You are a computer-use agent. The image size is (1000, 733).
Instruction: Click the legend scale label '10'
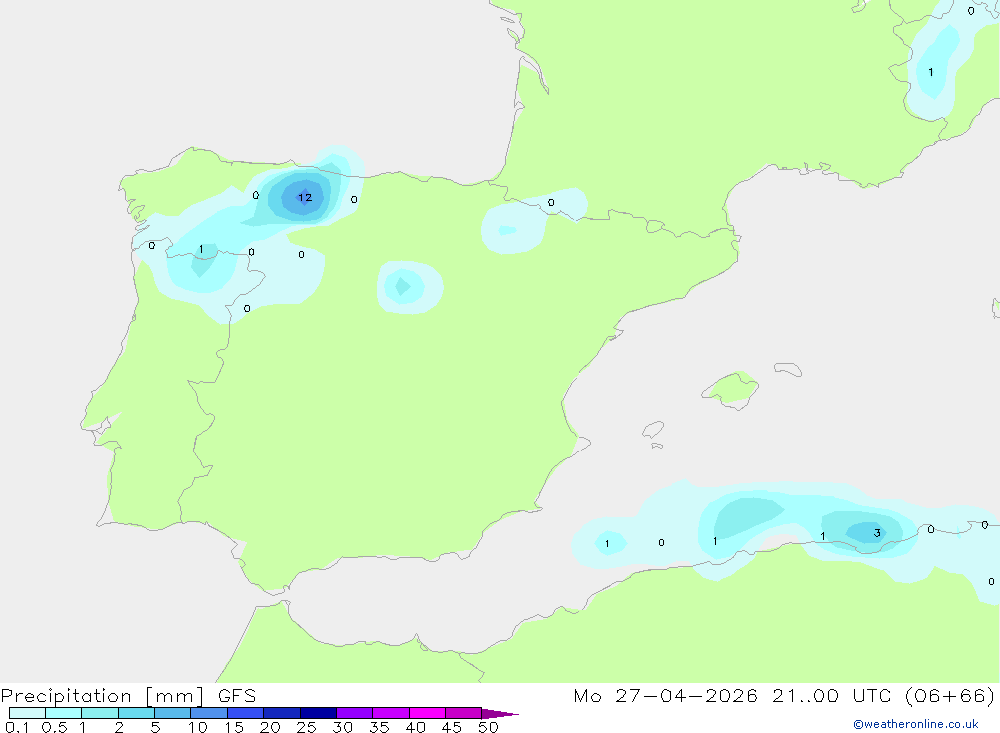tap(198, 727)
